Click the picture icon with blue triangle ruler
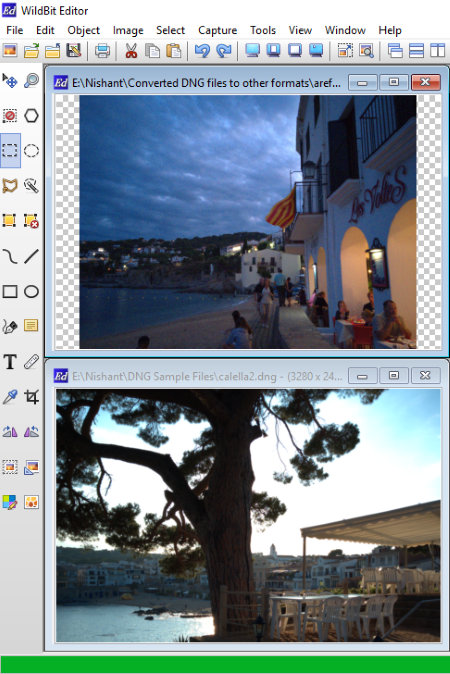This screenshot has height=674, width=450. point(31,467)
